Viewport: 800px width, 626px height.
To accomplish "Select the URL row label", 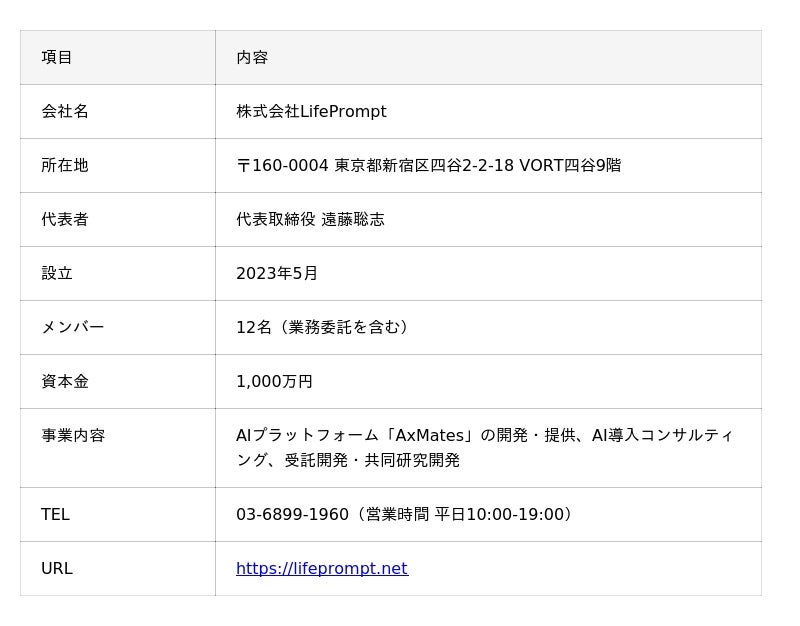I will pos(57,568).
